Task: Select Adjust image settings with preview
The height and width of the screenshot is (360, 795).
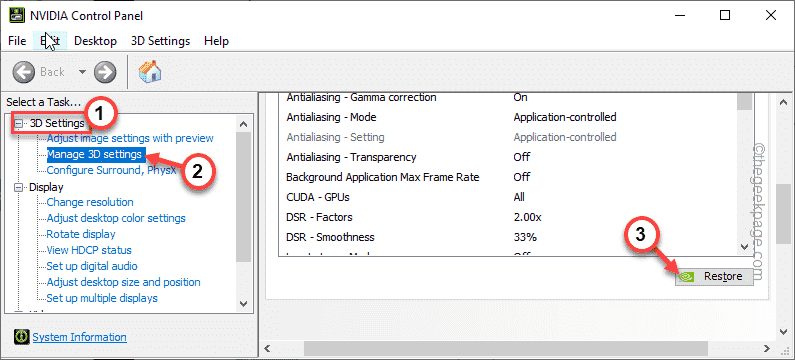Action: 130,138
